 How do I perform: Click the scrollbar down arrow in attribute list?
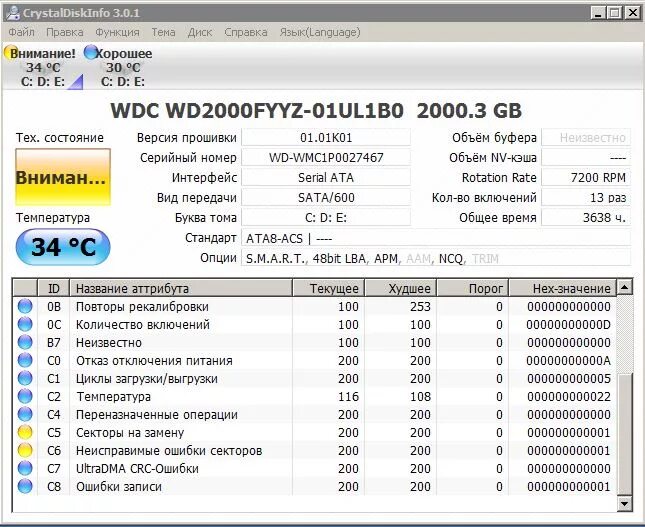pyautogui.click(x=624, y=504)
